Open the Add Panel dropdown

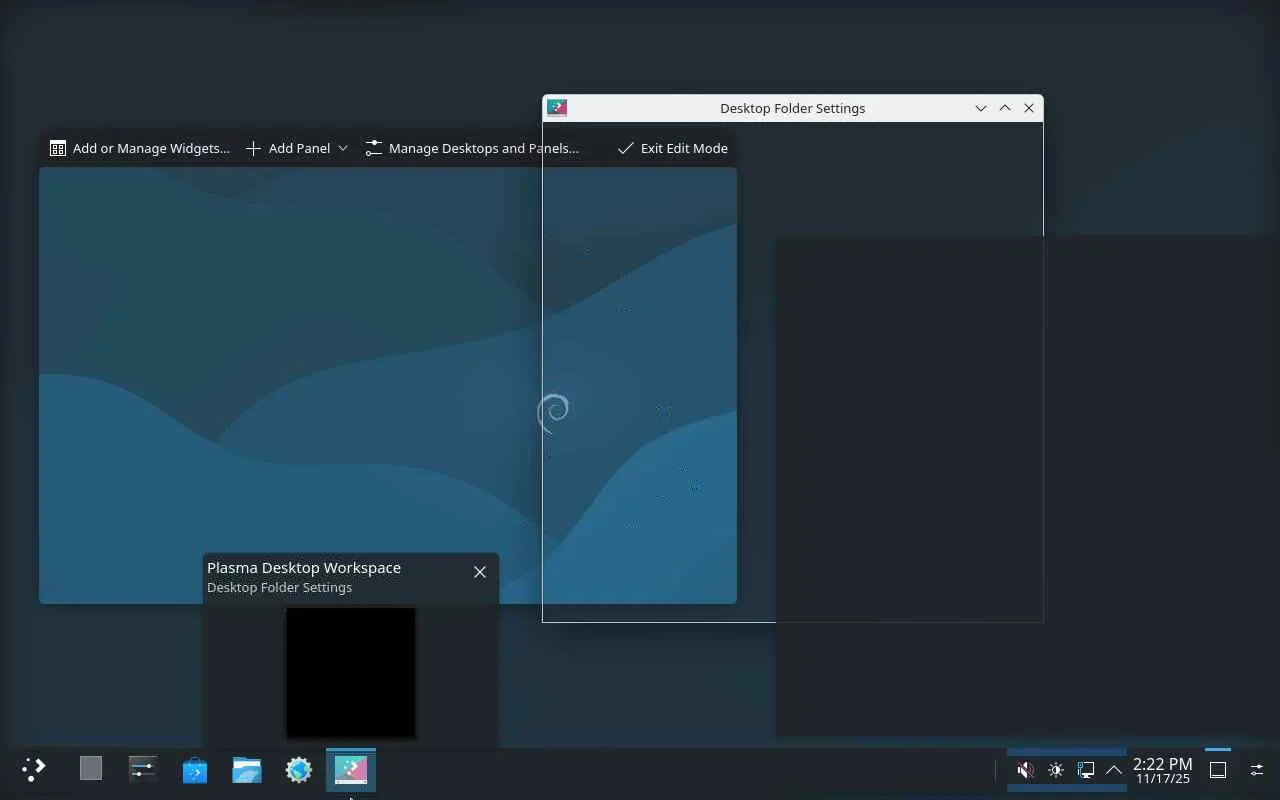[x=297, y=148]
